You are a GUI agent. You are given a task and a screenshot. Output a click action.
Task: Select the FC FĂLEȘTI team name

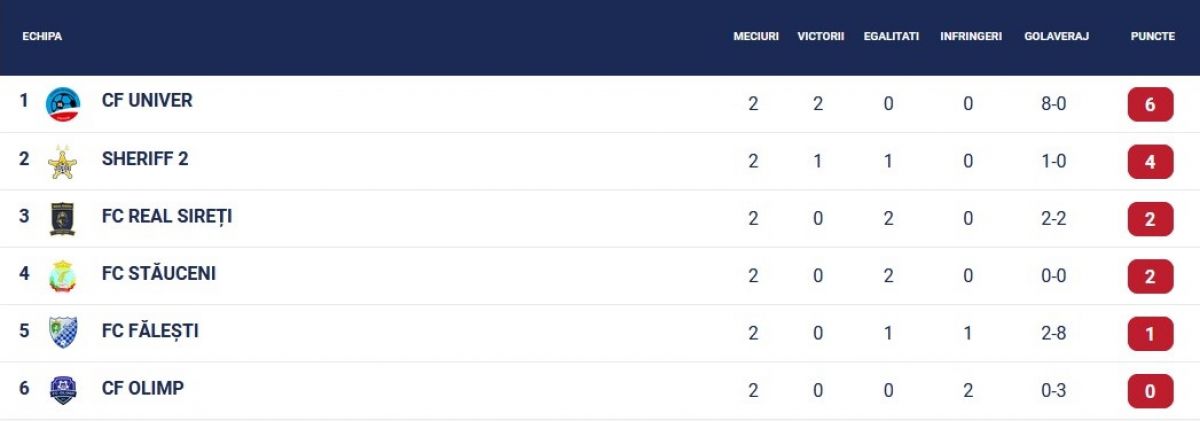coord(150,331)
